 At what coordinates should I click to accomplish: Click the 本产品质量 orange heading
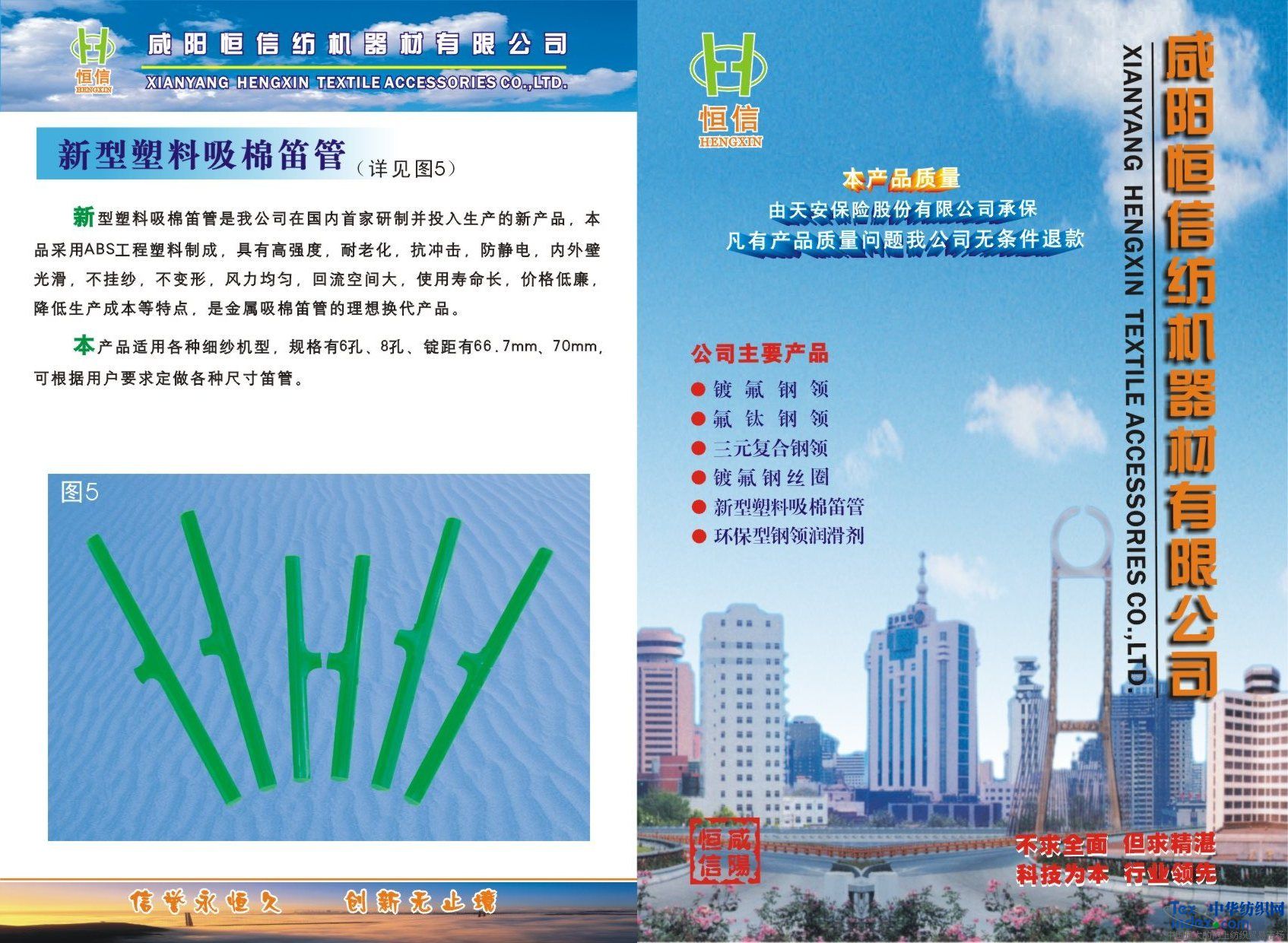coord(900,179)
